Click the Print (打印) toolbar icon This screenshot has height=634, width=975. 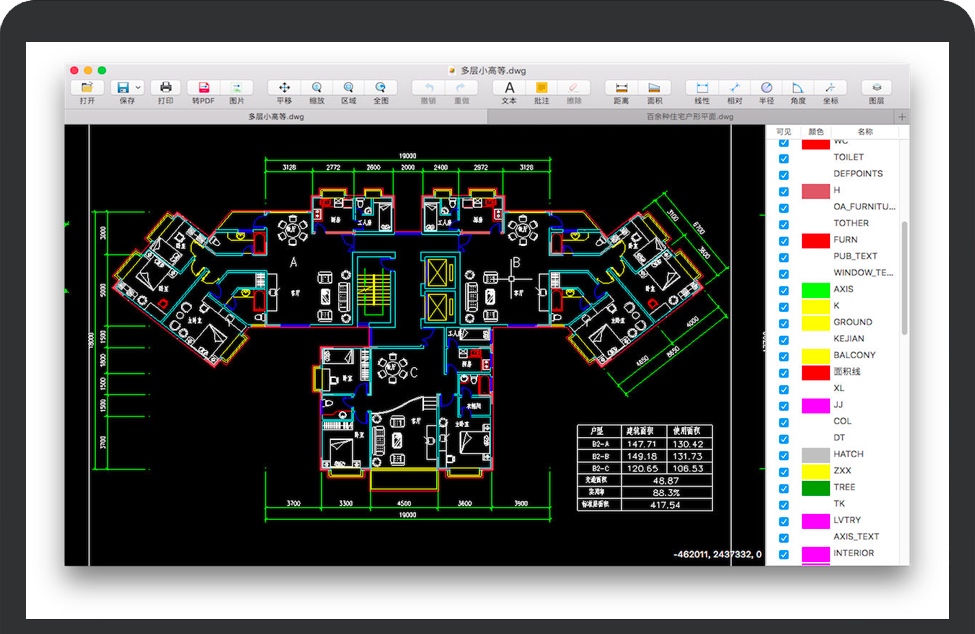[x=165, y=88]
